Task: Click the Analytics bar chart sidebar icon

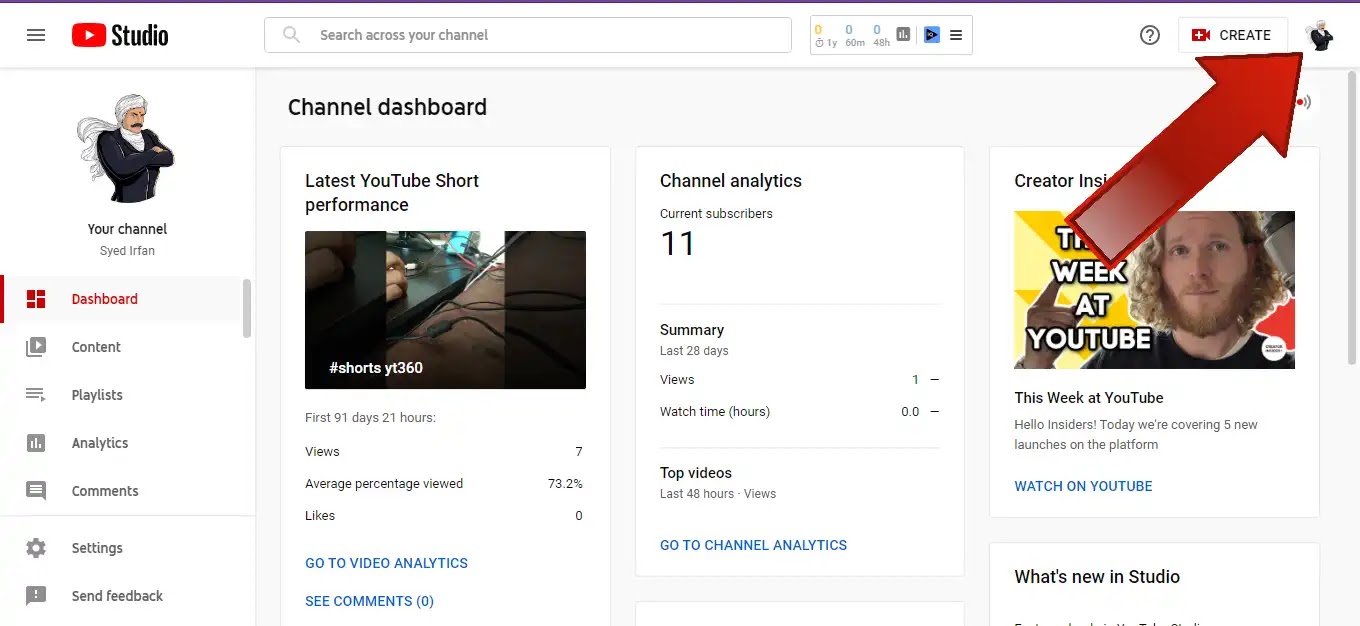Action: 36,443
